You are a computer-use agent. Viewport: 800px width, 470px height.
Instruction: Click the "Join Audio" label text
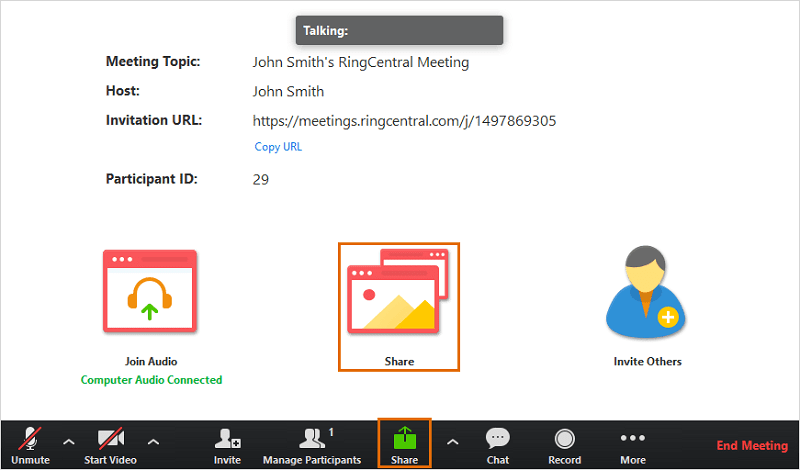pos(151,361)
